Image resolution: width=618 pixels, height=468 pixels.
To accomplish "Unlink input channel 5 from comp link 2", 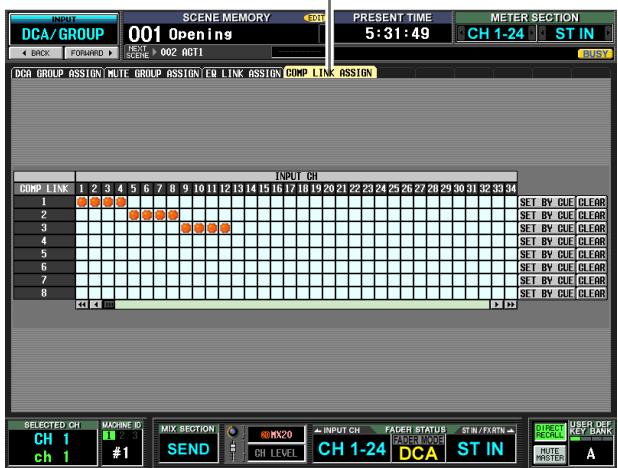I will (x=134, y=215).
